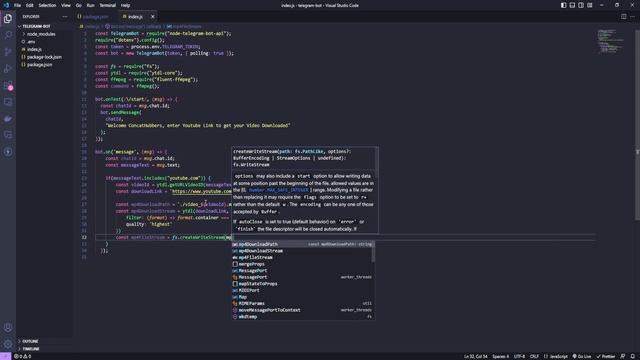
Task: Select moveMessagePortToContext suggestion
Action: pyautogui.click(x=303, y=310)
